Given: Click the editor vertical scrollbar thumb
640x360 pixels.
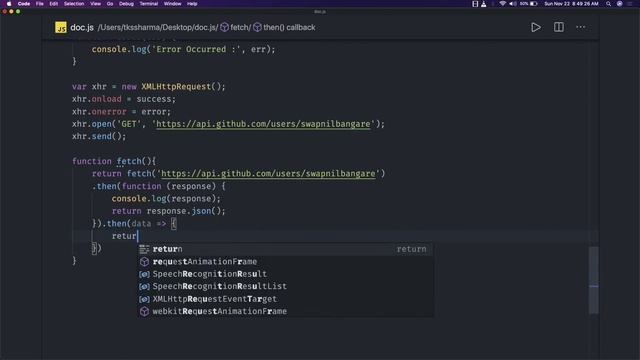Looking at the screenshot, I should coord(594,280).
